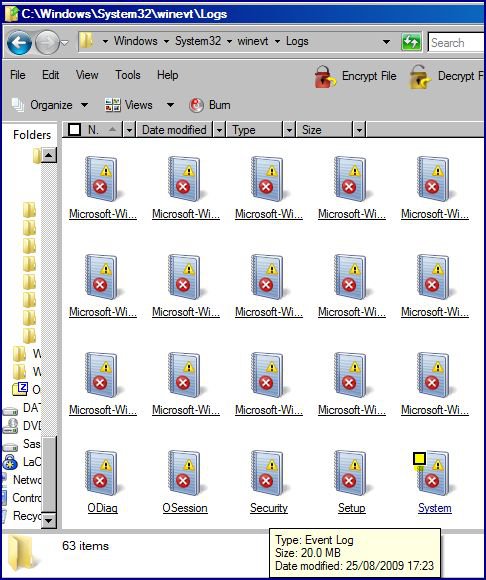The height and width of the screenshot is (580, 486).
Task: Click the Organize pages icon
Action: click(x=18, y=105)
